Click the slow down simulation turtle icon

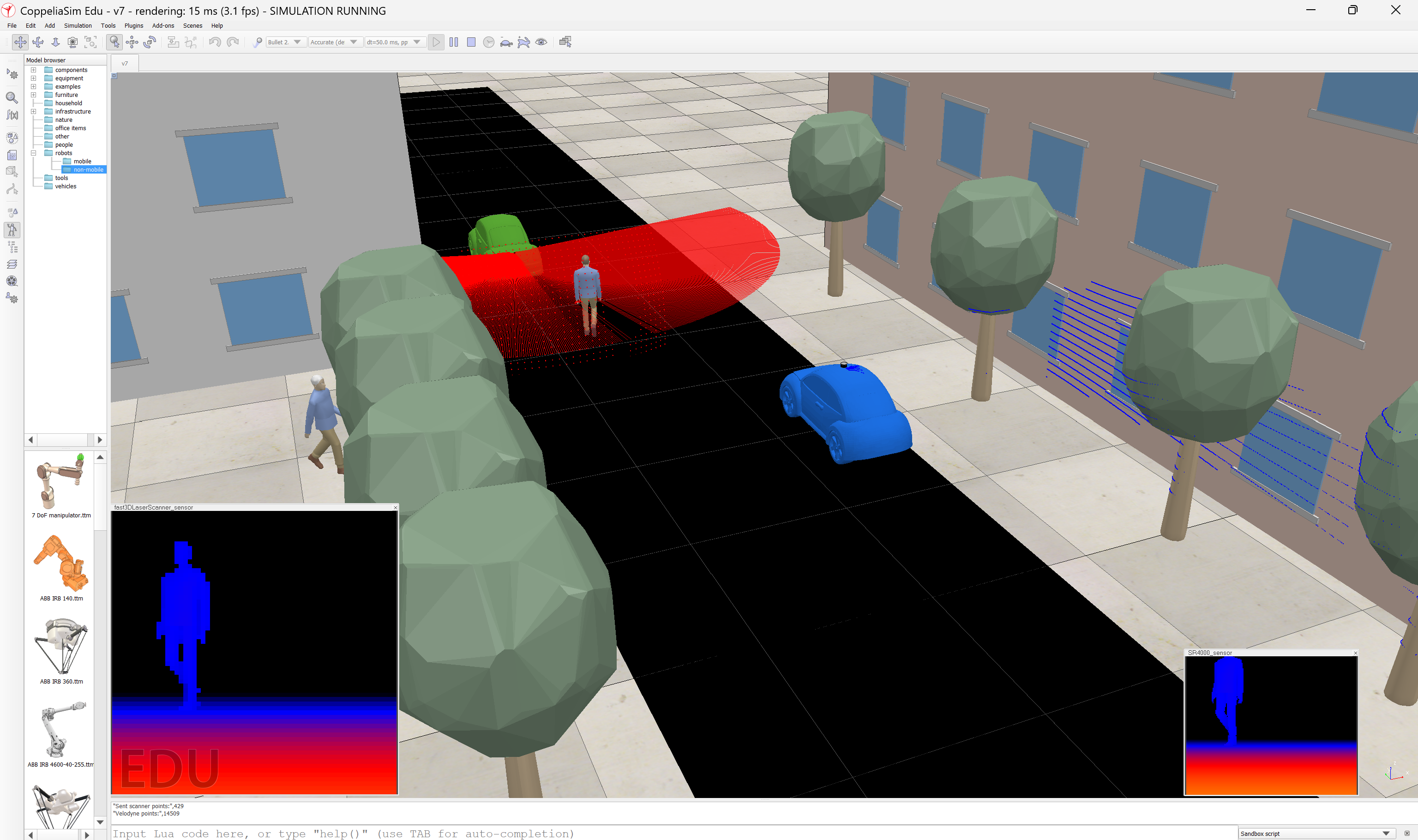click(506, 42)
